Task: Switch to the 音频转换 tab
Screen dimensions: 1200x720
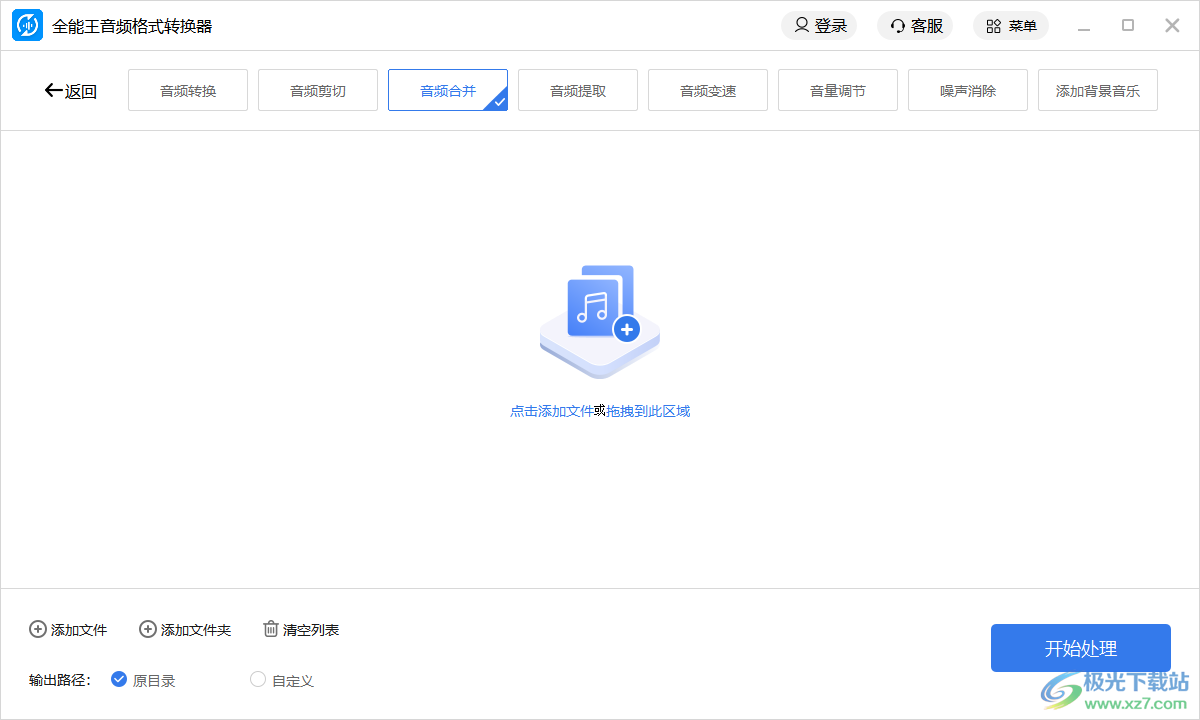Action: (187, 90)
